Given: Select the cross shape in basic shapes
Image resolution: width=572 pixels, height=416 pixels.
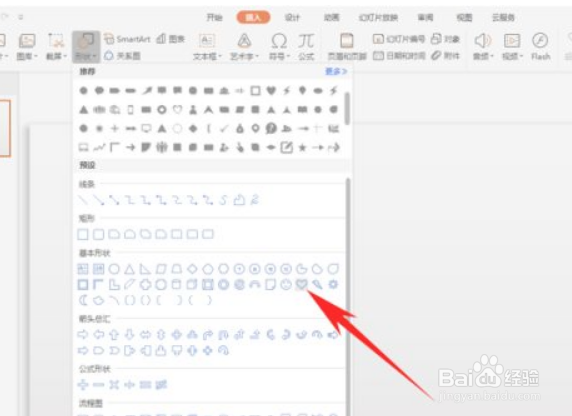Looking at the screenshot, I should (x=145, y=284).
